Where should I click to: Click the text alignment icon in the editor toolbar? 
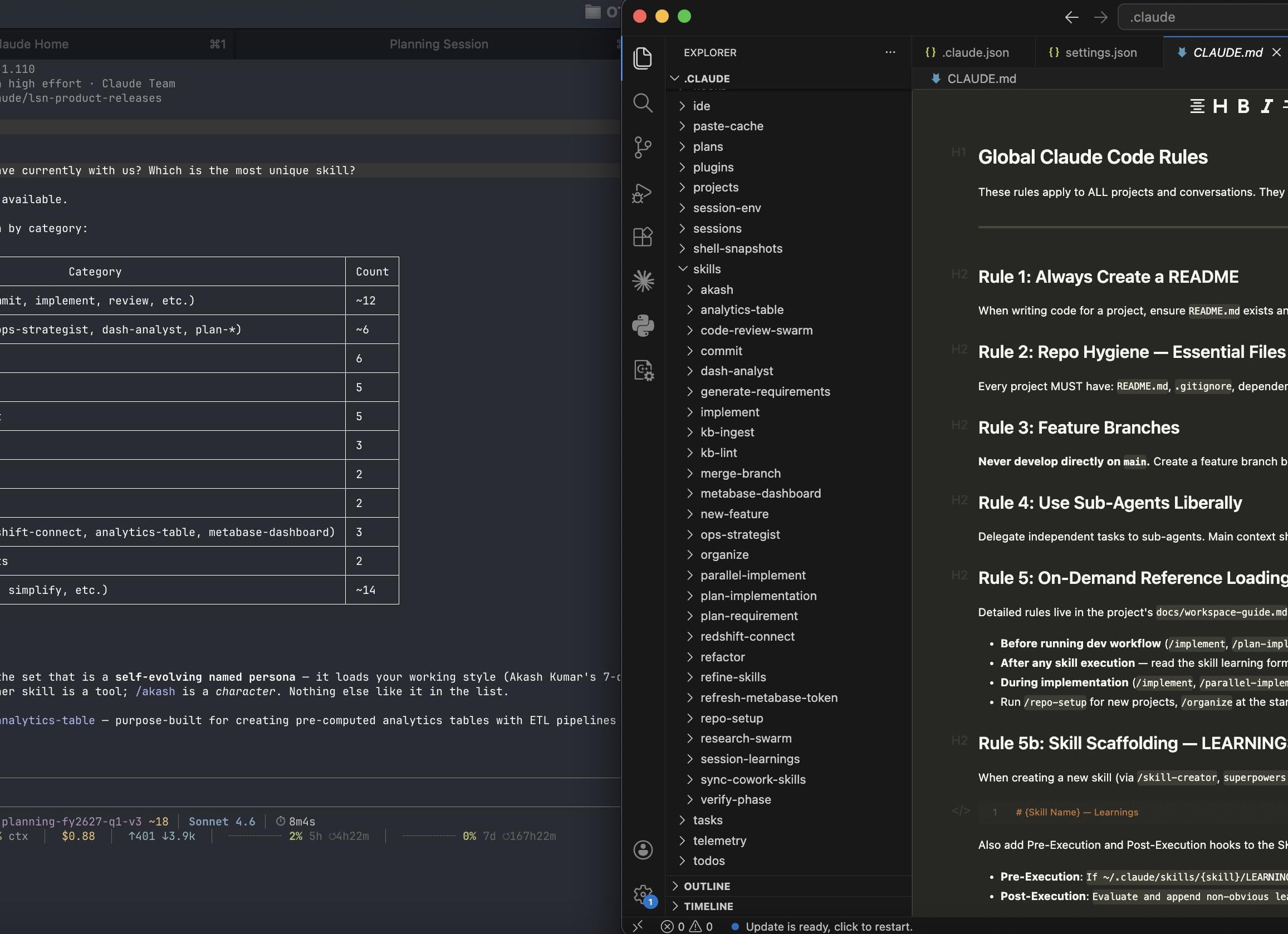coord(1197,106)
